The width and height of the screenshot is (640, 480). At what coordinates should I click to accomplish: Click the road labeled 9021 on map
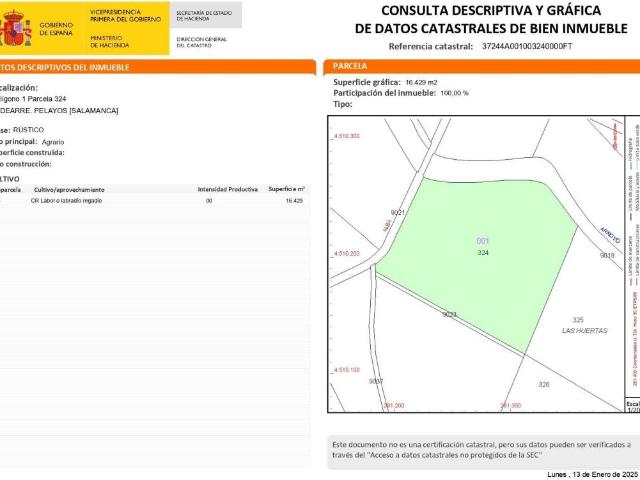pyautogui.click(x=397, y=212)
